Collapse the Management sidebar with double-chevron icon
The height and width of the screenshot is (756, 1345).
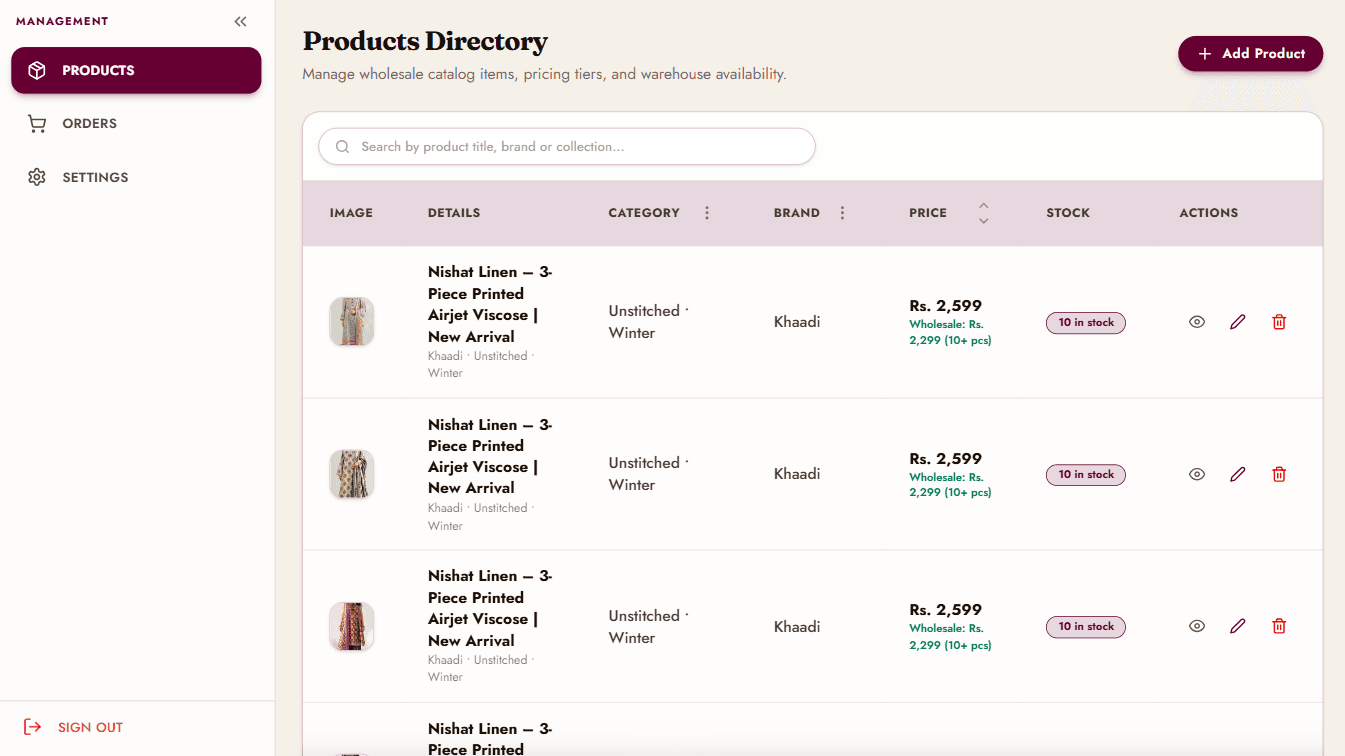pyautogui.click(x=240, y=21)
